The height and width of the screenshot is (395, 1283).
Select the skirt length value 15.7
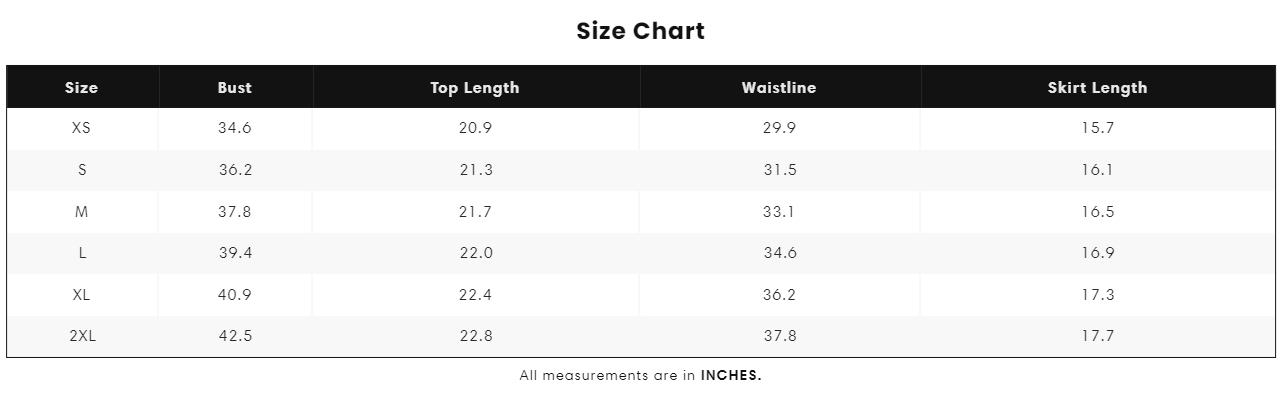(1097, 128)
